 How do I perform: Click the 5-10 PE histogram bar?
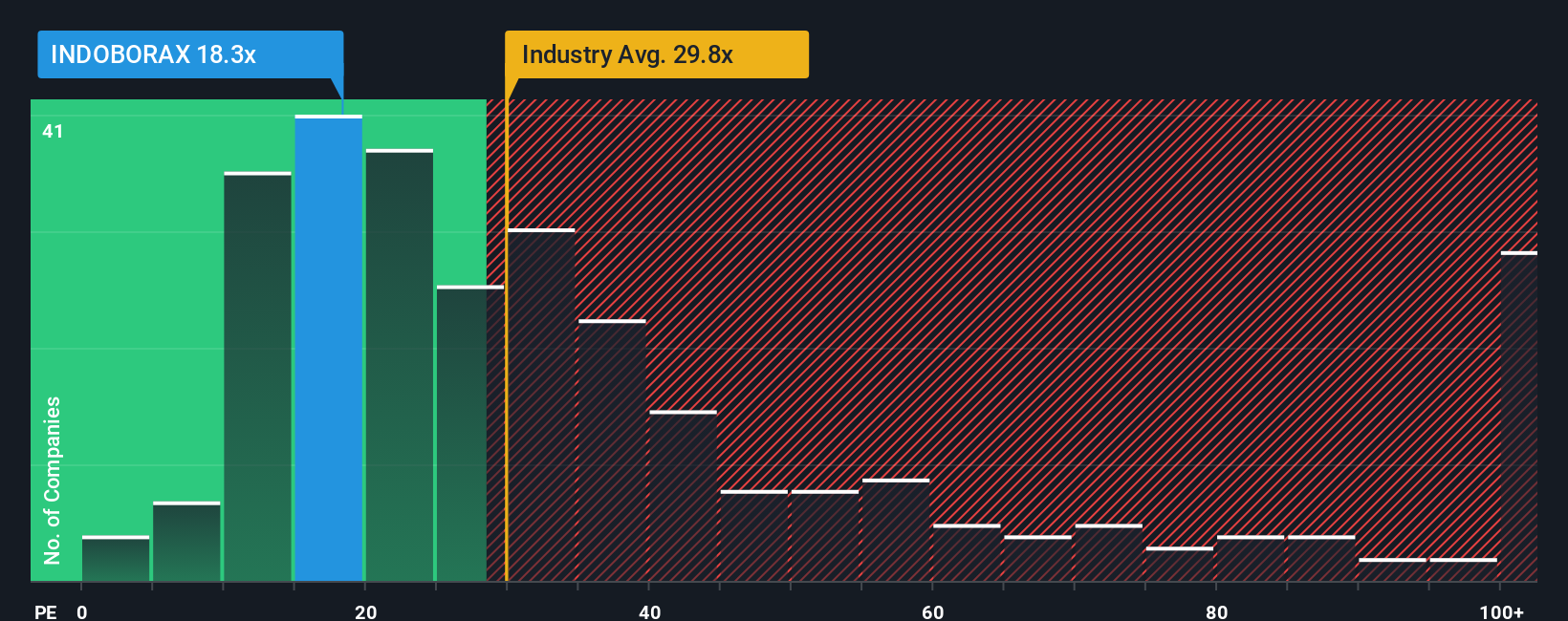[x=186, y=541]
